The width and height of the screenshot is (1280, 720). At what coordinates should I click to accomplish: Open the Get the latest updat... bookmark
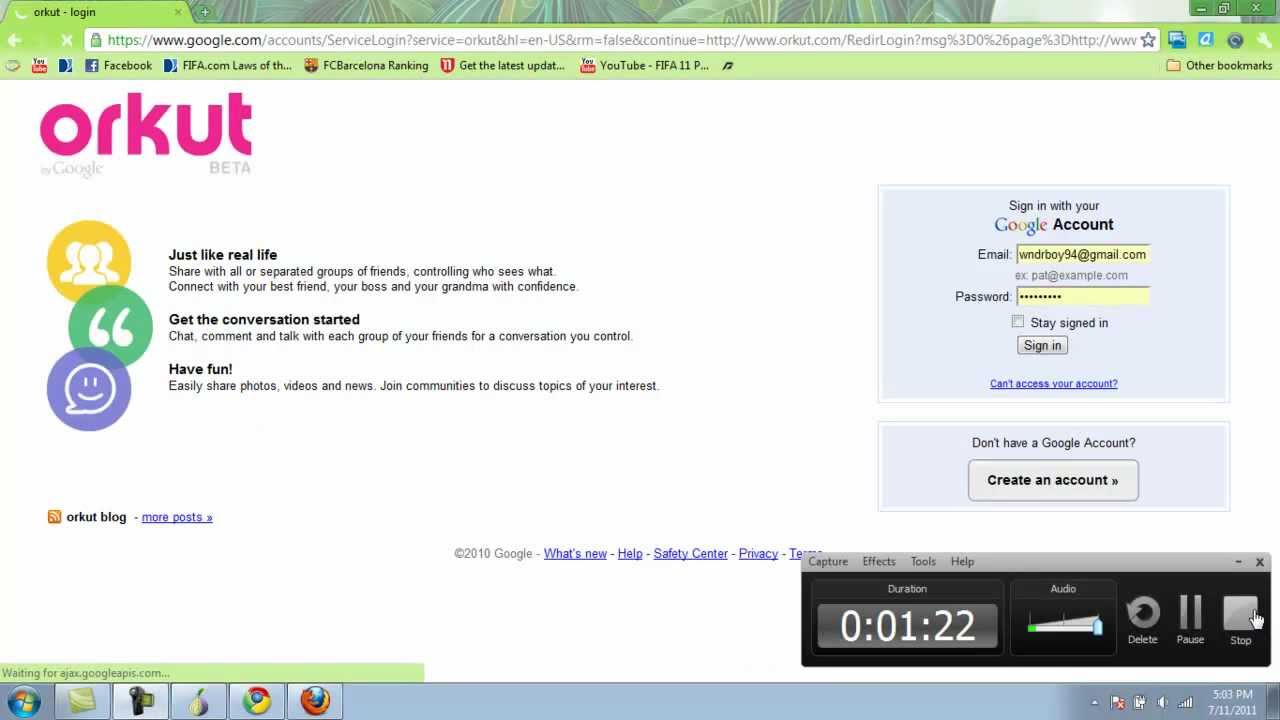point(503,66)
